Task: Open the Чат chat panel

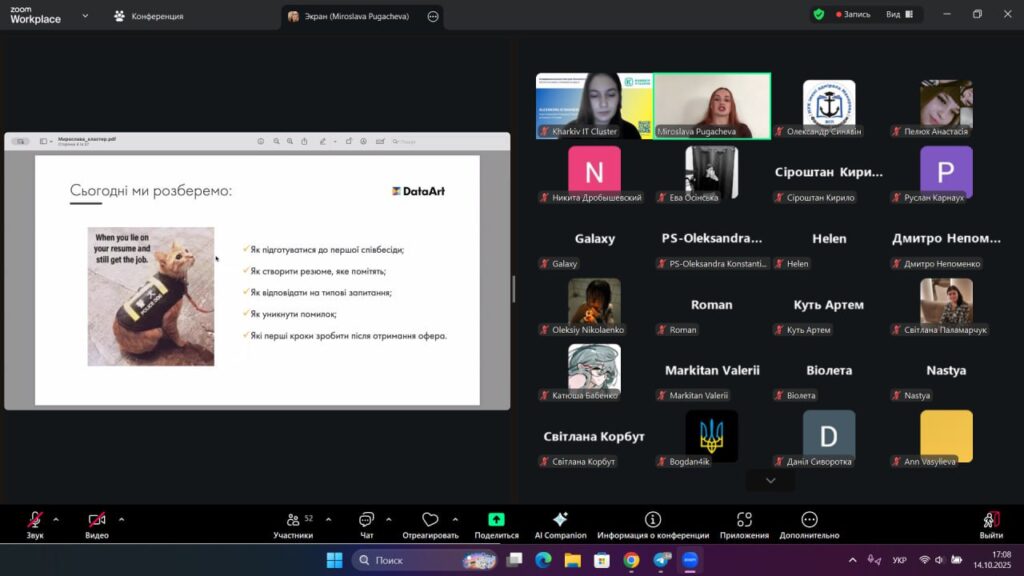Action: (x=366, y=521)
